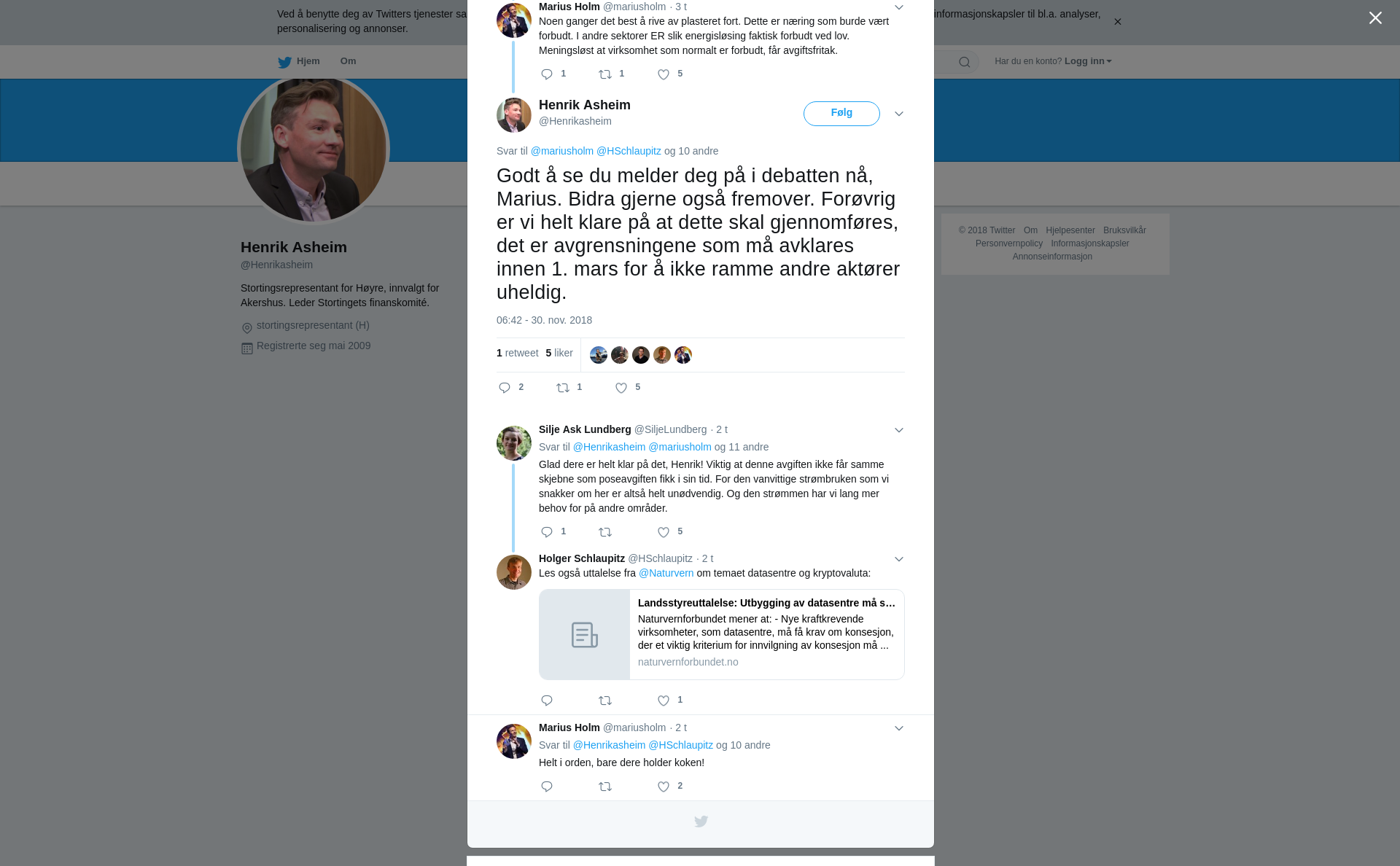1400x866 pixels.
Task: Open options chevron for Holger Schlaupitz's tweet
Action: 899,559
